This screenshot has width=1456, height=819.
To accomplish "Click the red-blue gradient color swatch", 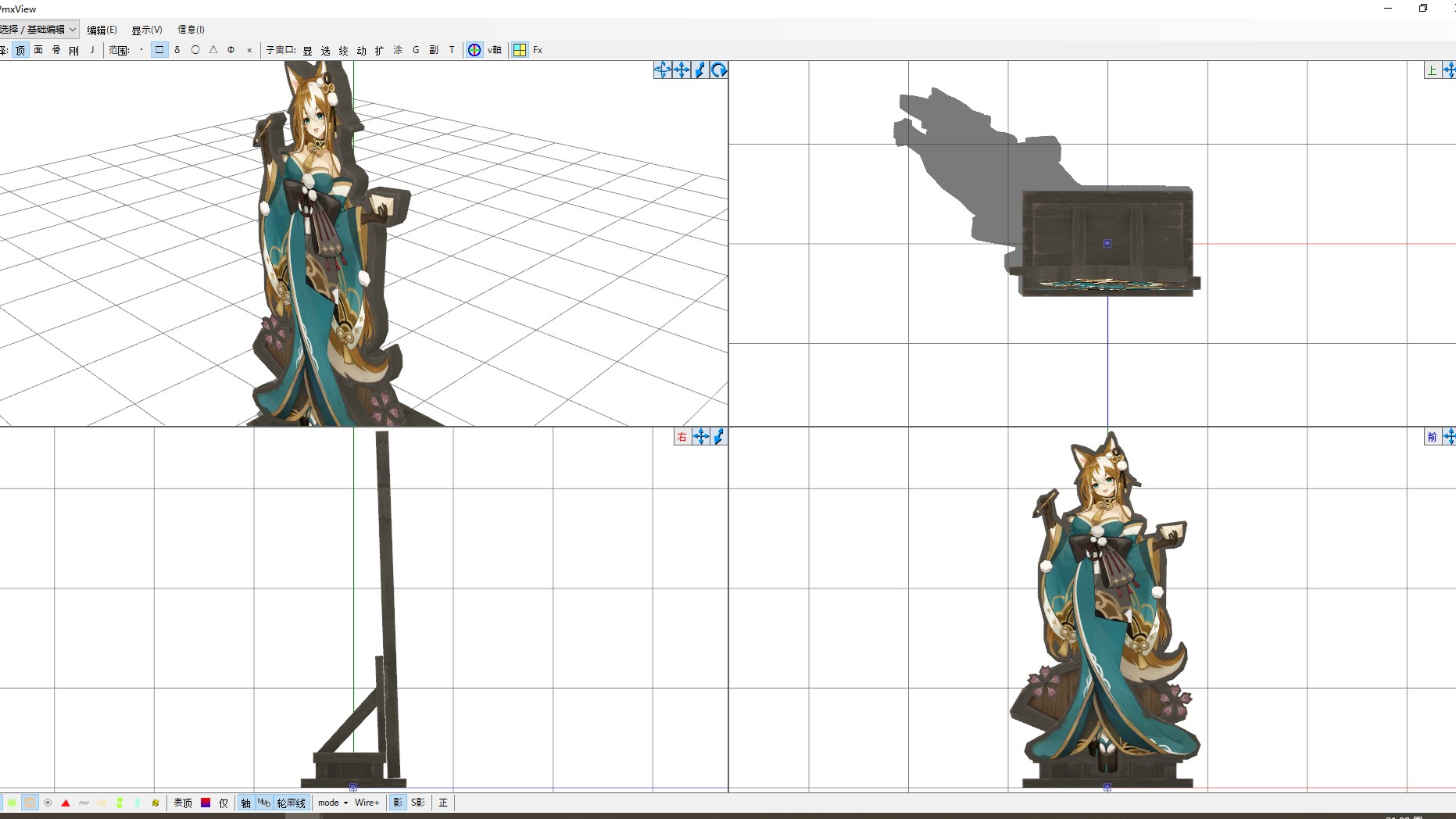I will pos(206,803).
